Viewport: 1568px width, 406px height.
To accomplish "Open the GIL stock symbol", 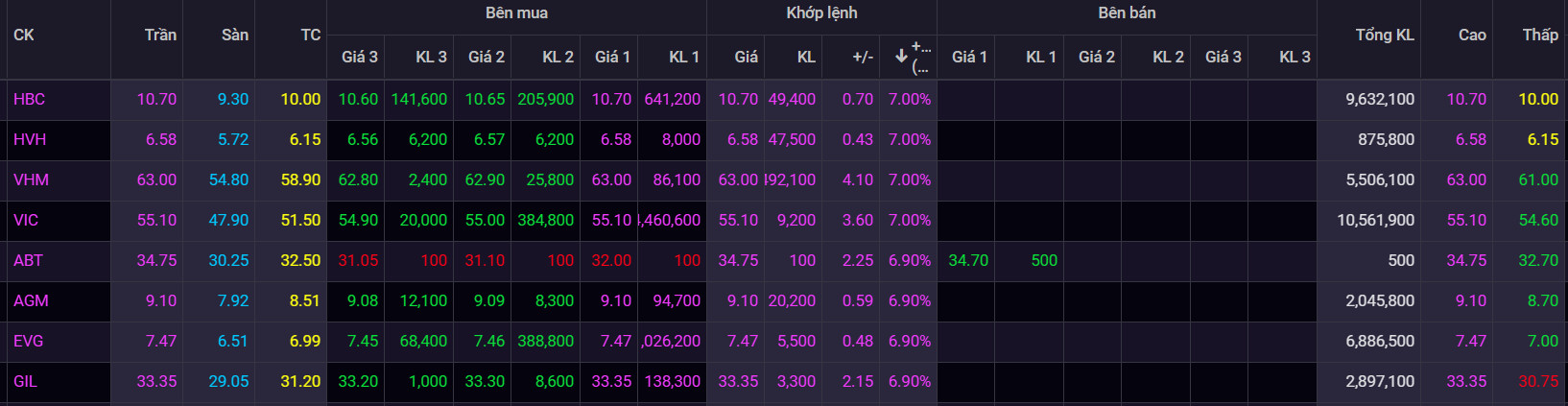I will [x=25, y=381].
